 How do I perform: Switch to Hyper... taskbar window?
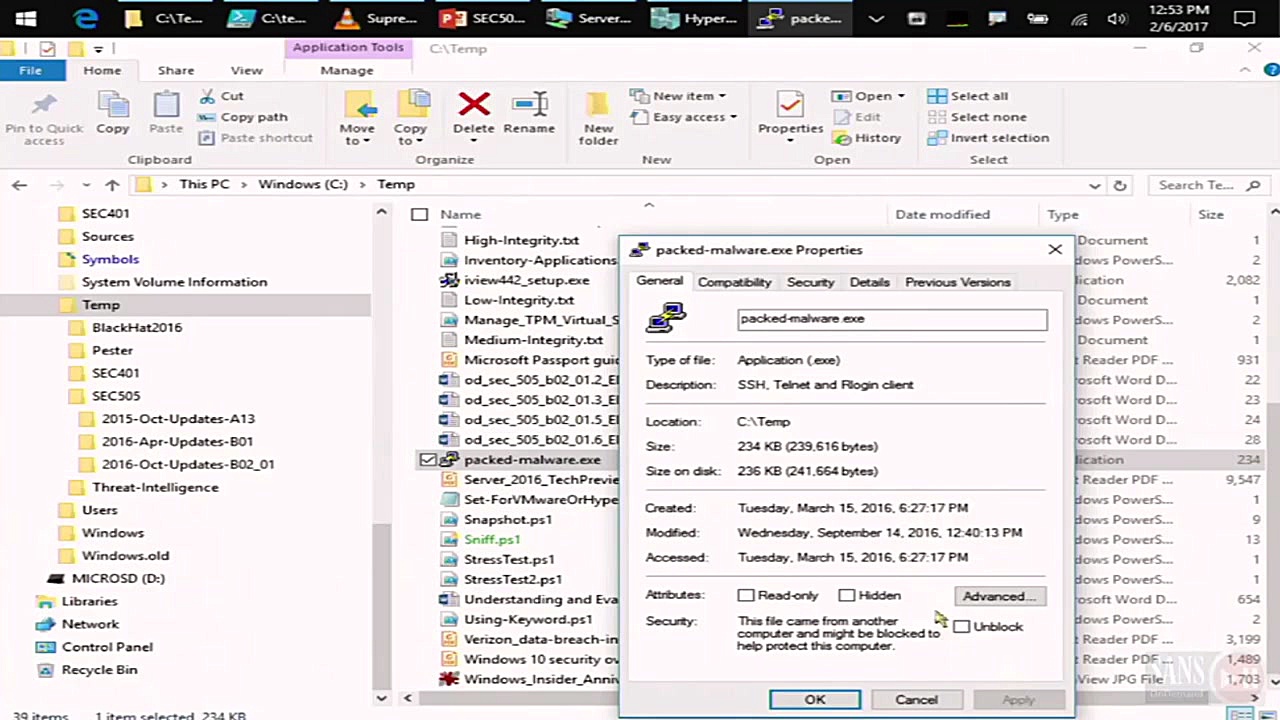coord(694,18)
